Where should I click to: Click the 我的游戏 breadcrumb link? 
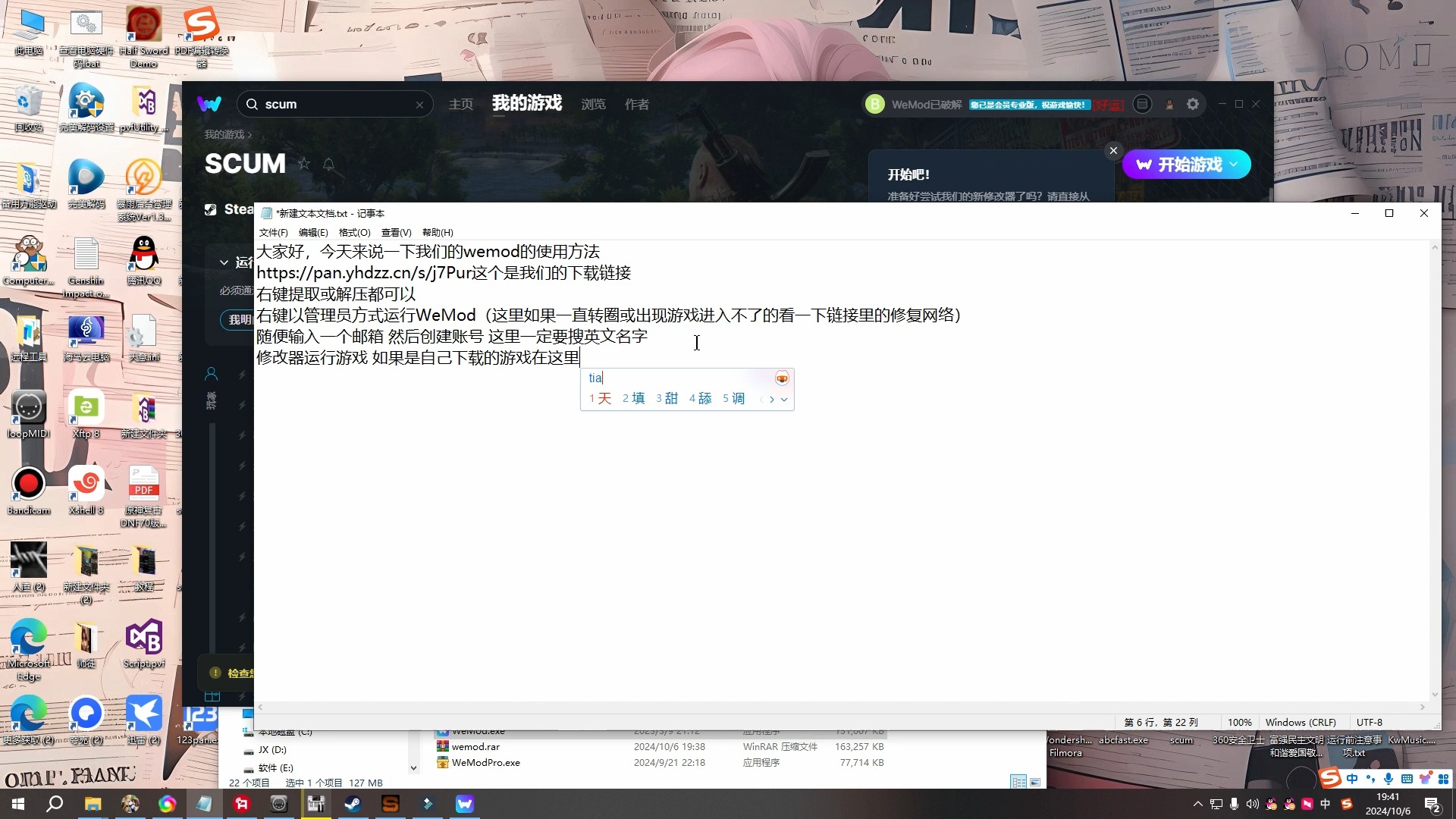(x=224, y=134)
